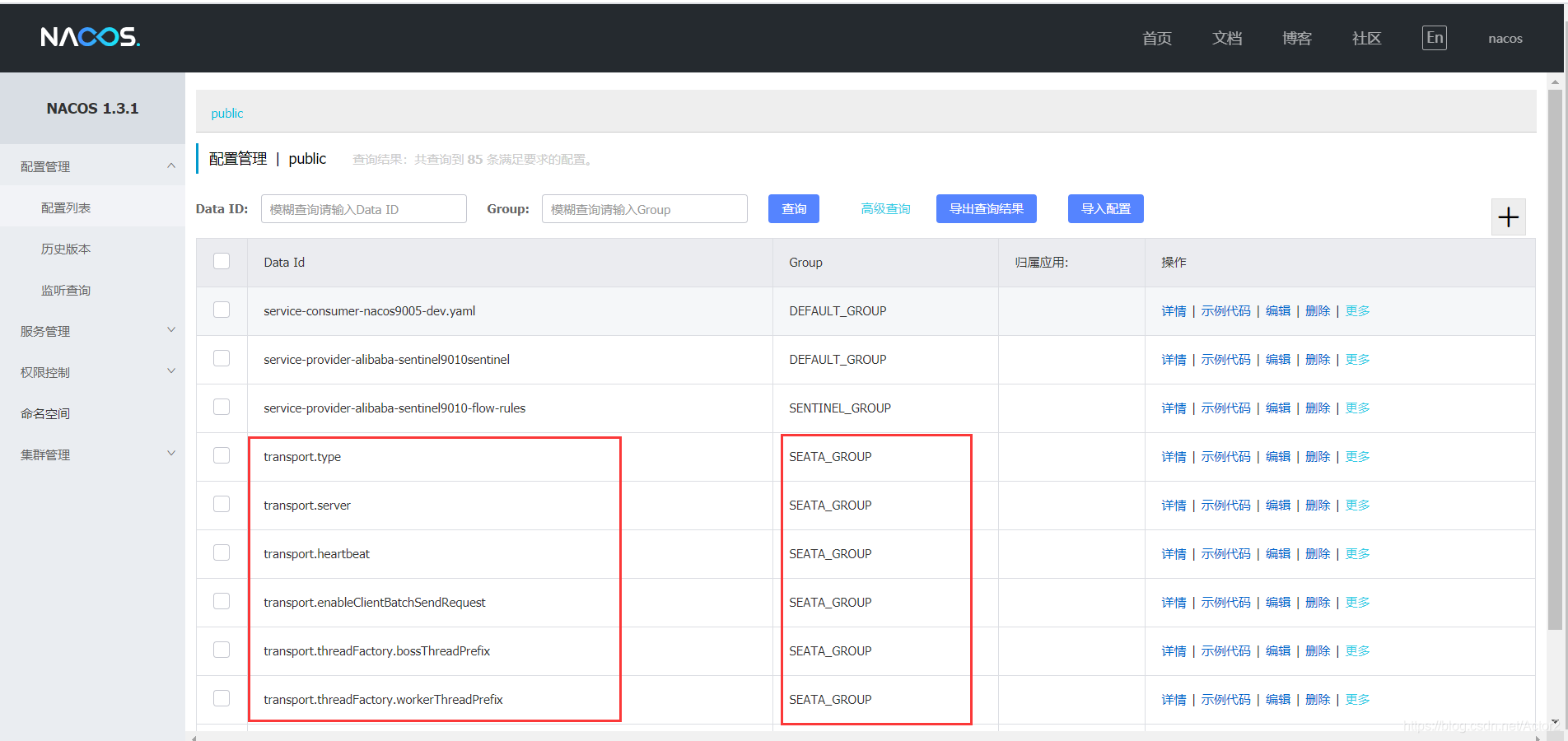The width and height of the screenshot is (1568, 741).
Task: Click the Data Id column header
Action: (284, 263)
